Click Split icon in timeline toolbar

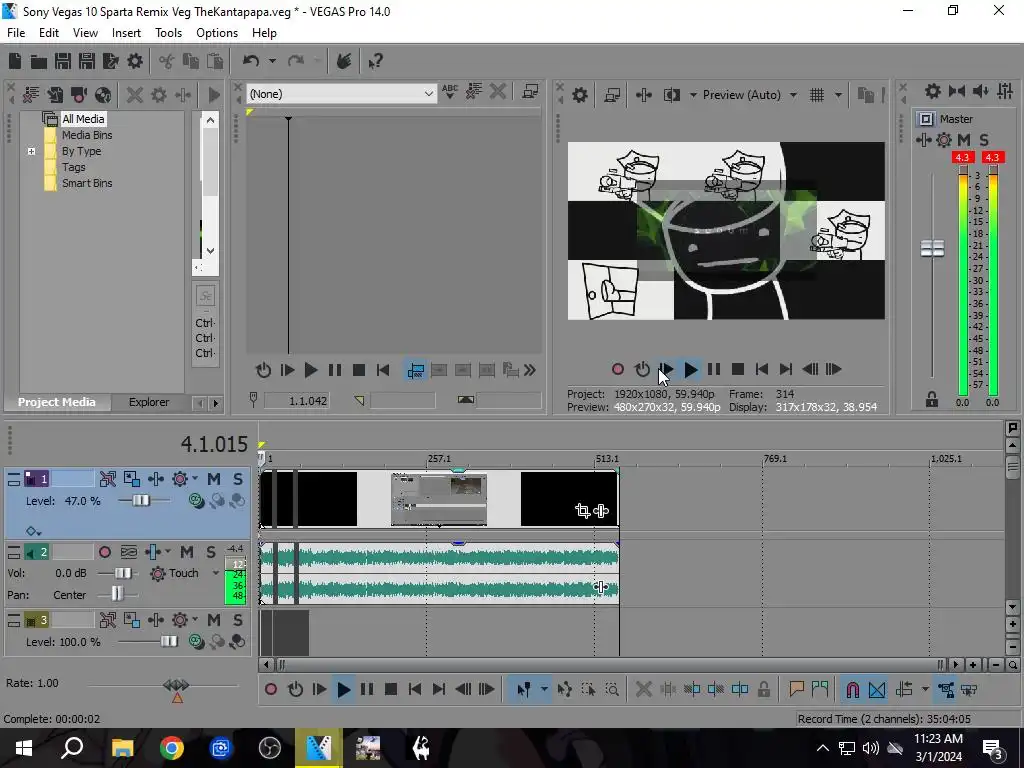point(740,689)
